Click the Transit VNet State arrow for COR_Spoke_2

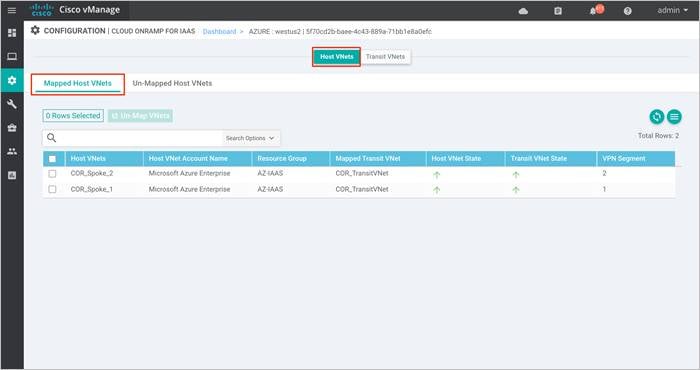click(516, 175)
